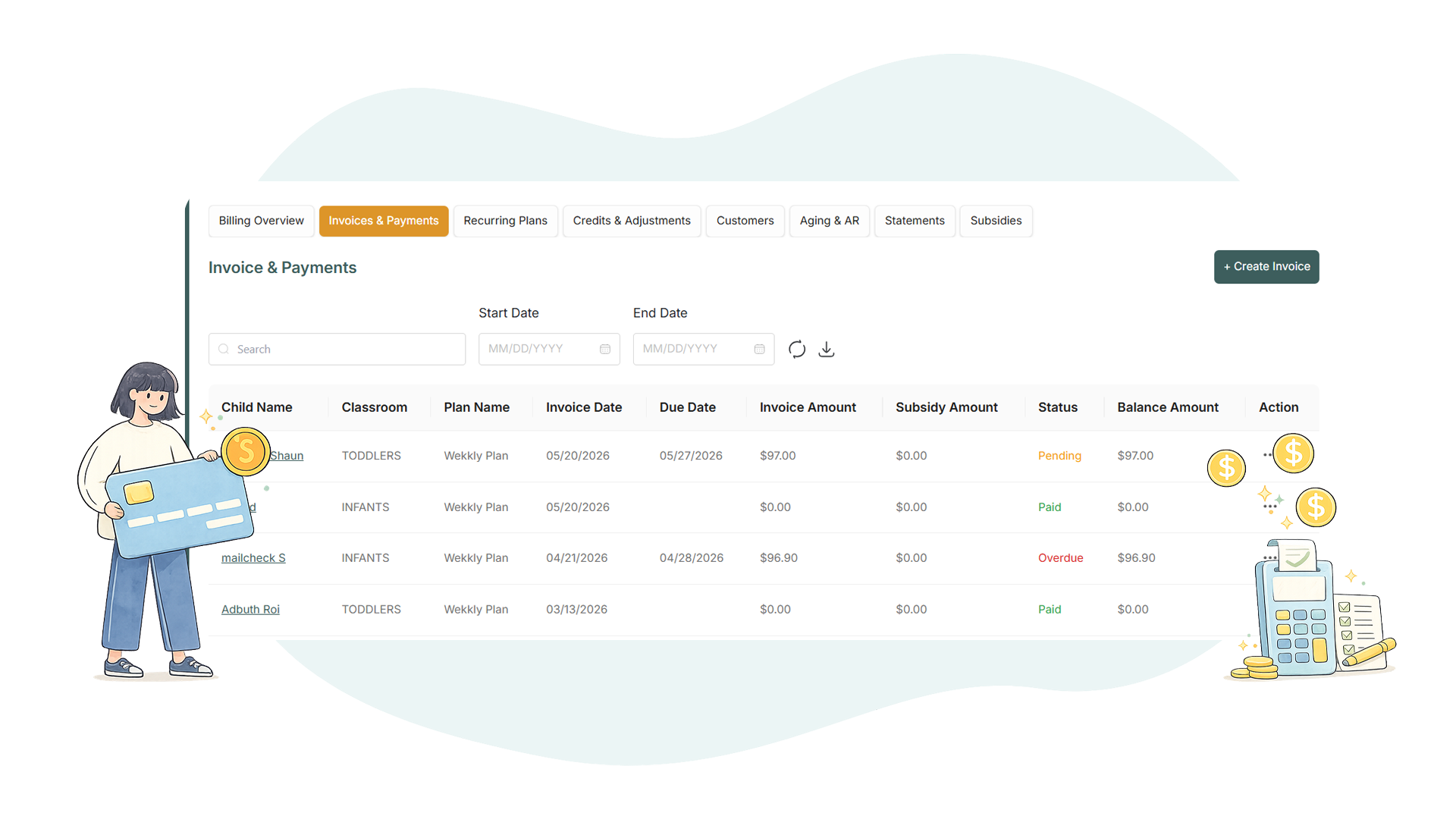Click Paid status in 05/20/2026 INFANTS row

(x=1050, y=507)
